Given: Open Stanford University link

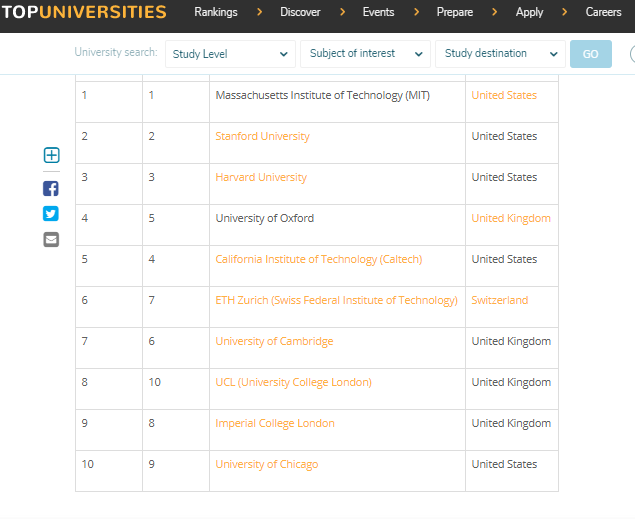Looking at the screenshot, I should tap(262, 136).
